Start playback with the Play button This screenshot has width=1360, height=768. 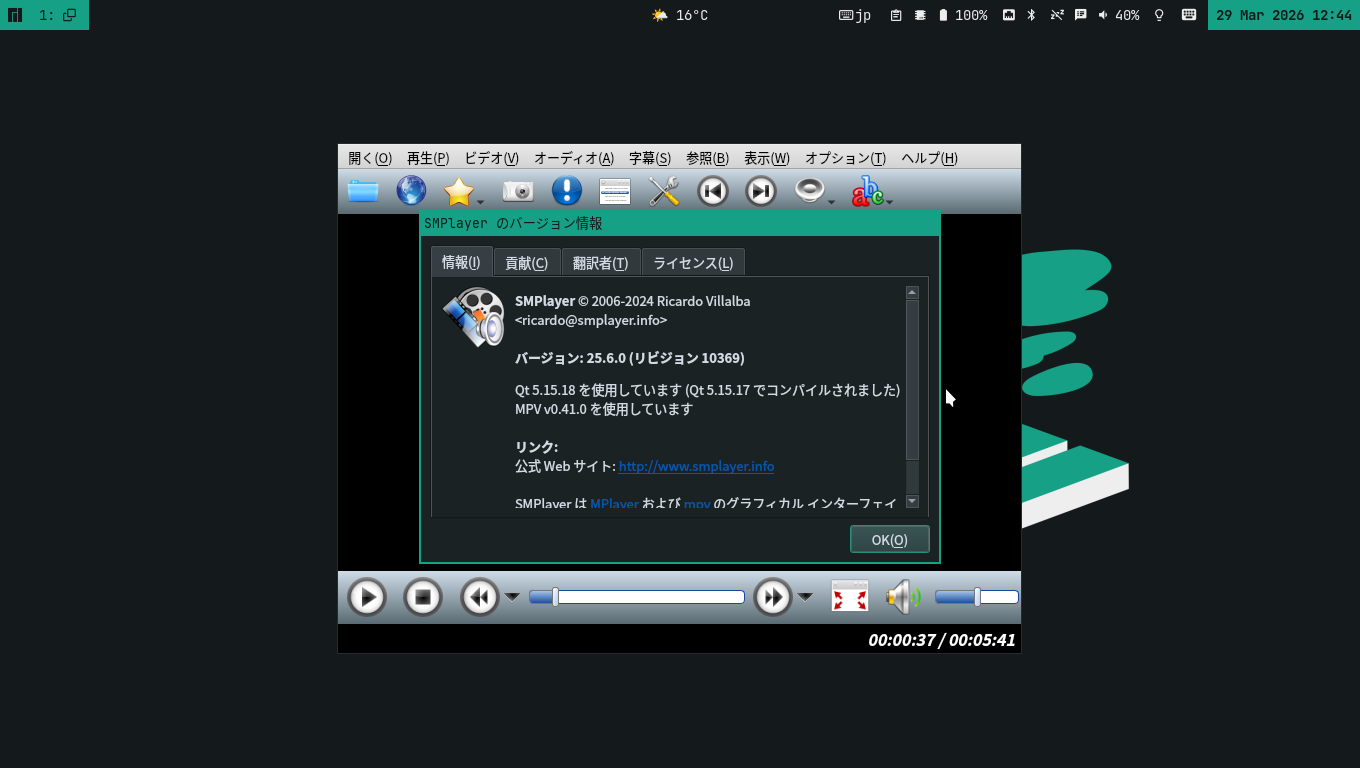click(367, 597)
